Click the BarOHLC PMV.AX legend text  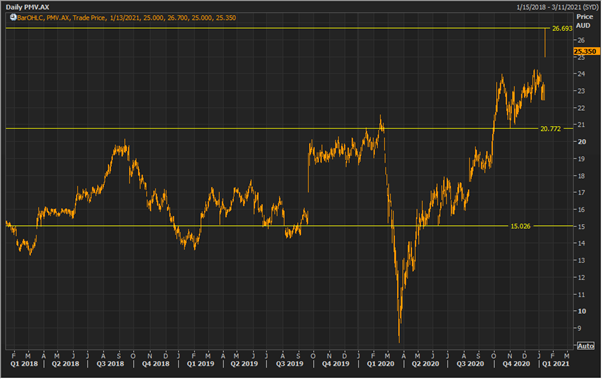click(126, 18)
